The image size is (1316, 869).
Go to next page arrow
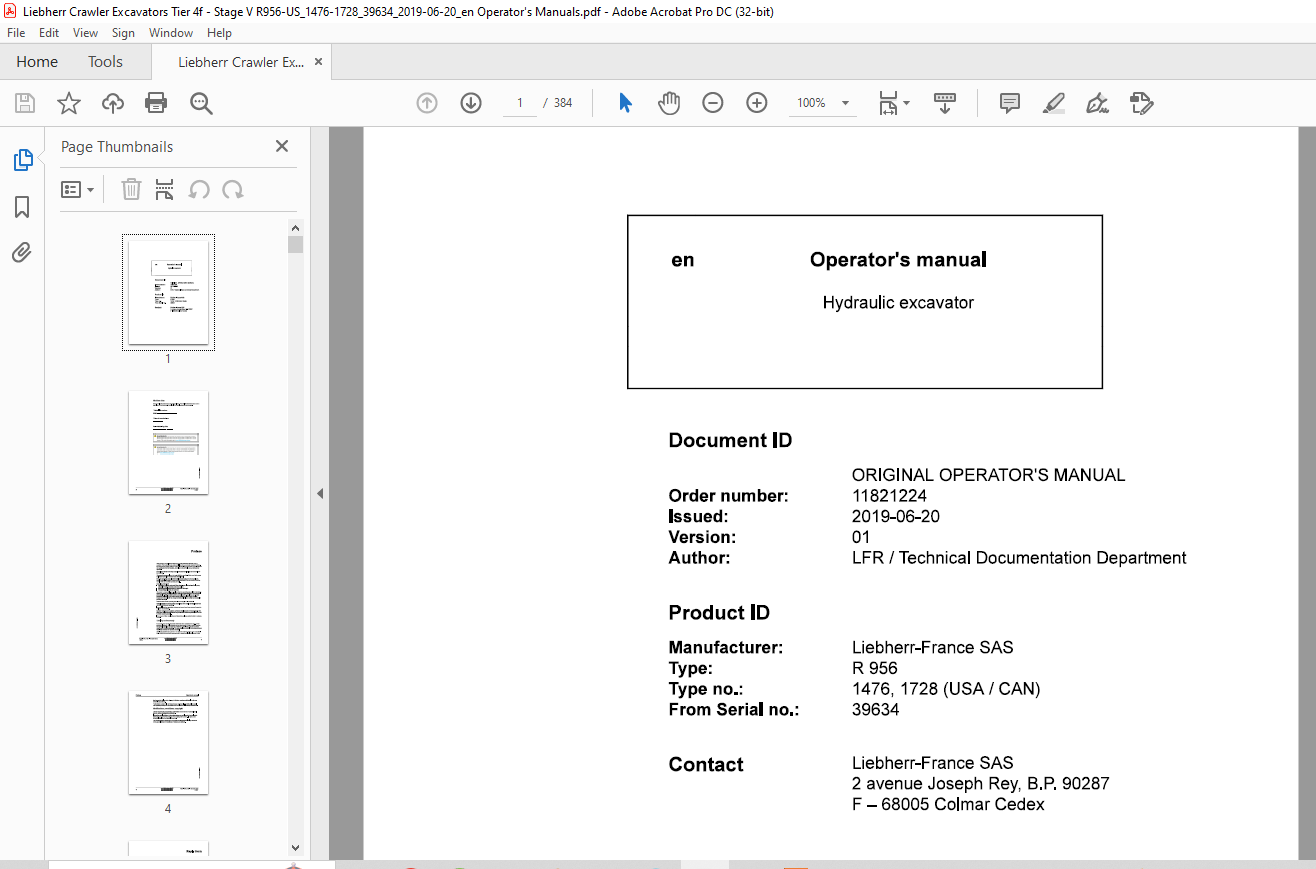[x=471, y=103]
